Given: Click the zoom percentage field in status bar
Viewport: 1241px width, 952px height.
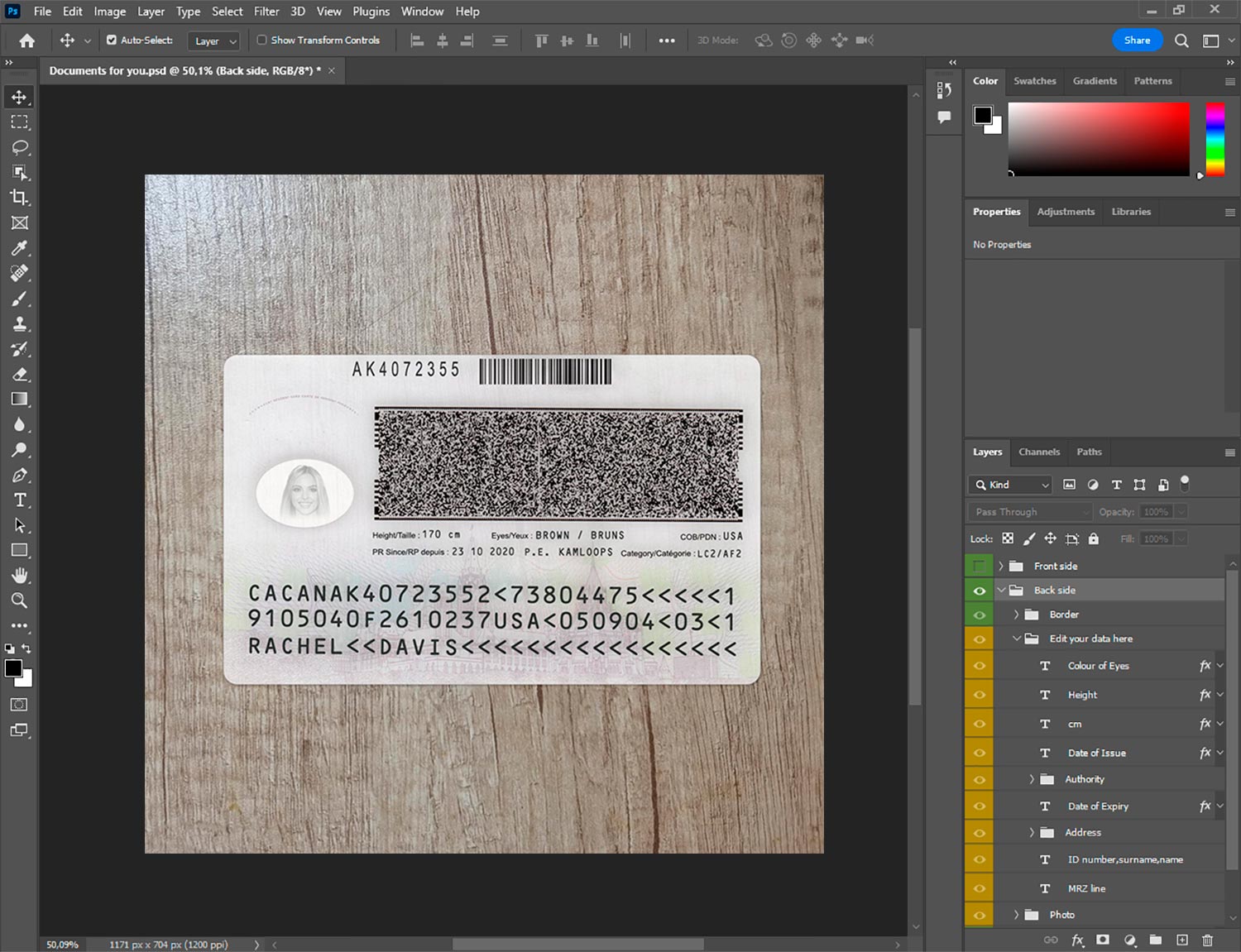Looking at the screenshot, I should (x=63, y=945).
